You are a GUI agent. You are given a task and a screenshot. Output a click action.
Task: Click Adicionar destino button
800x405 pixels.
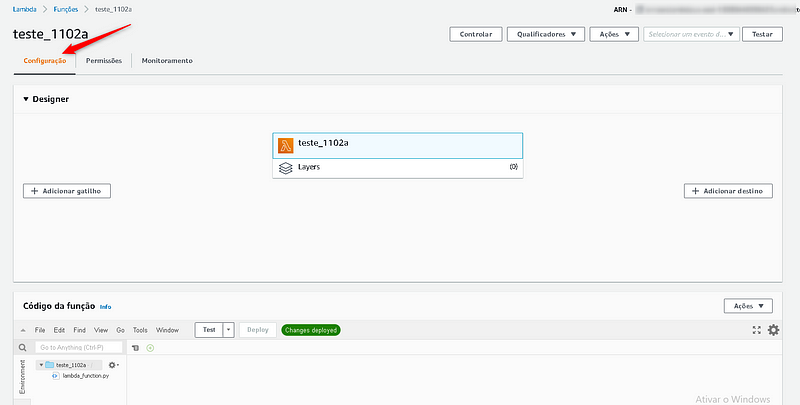(x=728, y=191)
